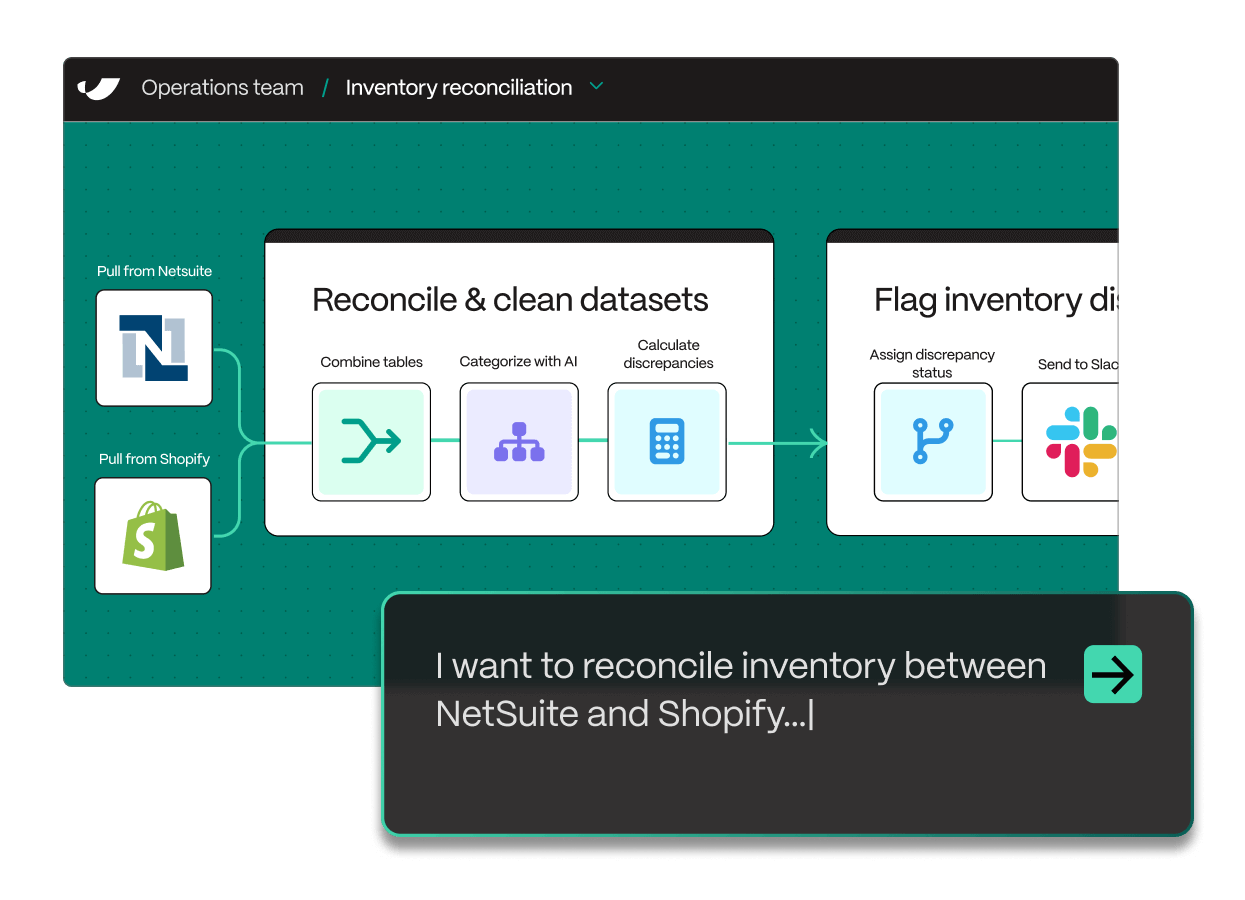Click the green submit arrow button
1245x900 pixels.
1113,674
